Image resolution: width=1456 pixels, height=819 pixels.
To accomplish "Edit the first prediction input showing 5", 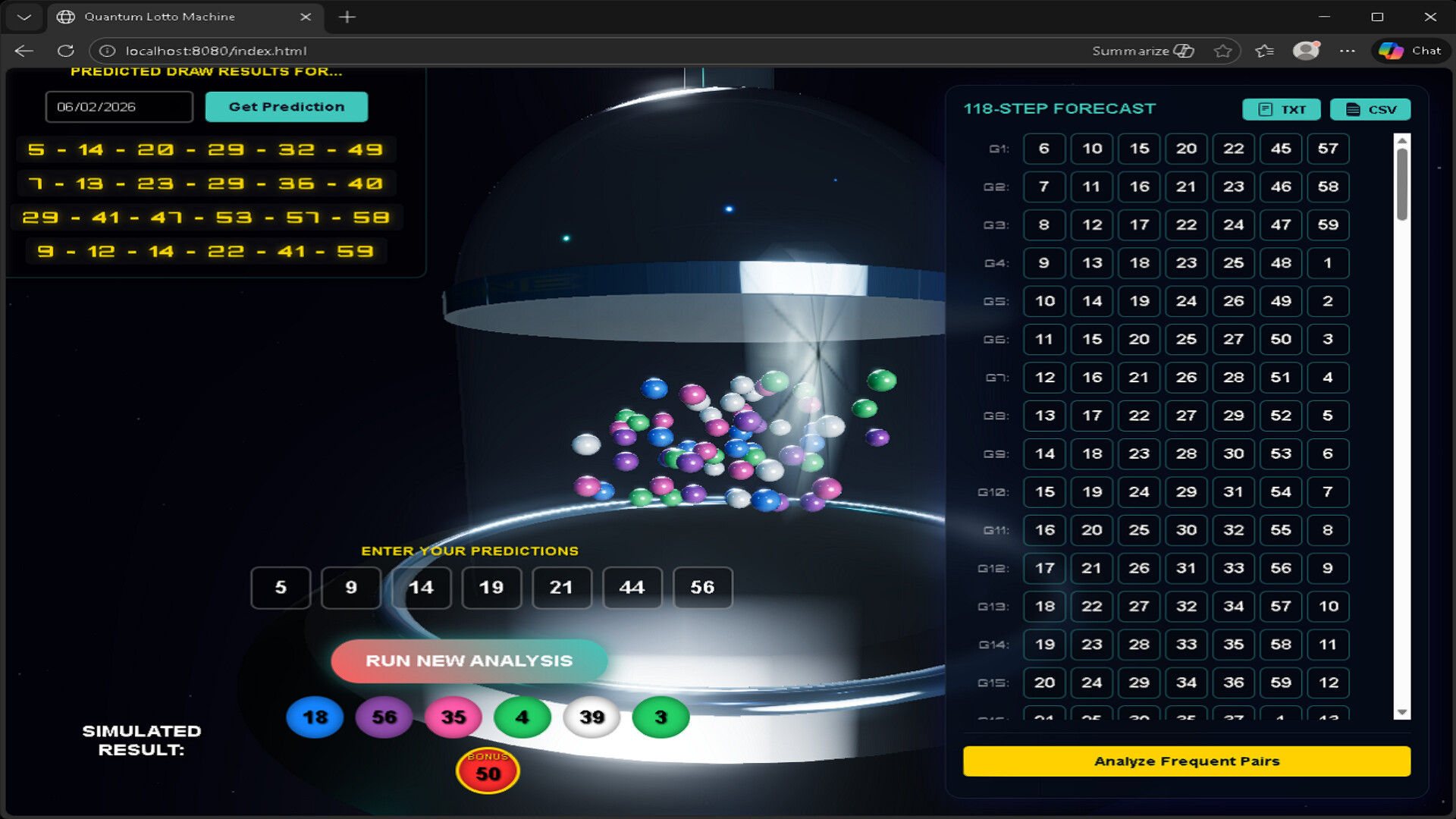I will (281, 587).
